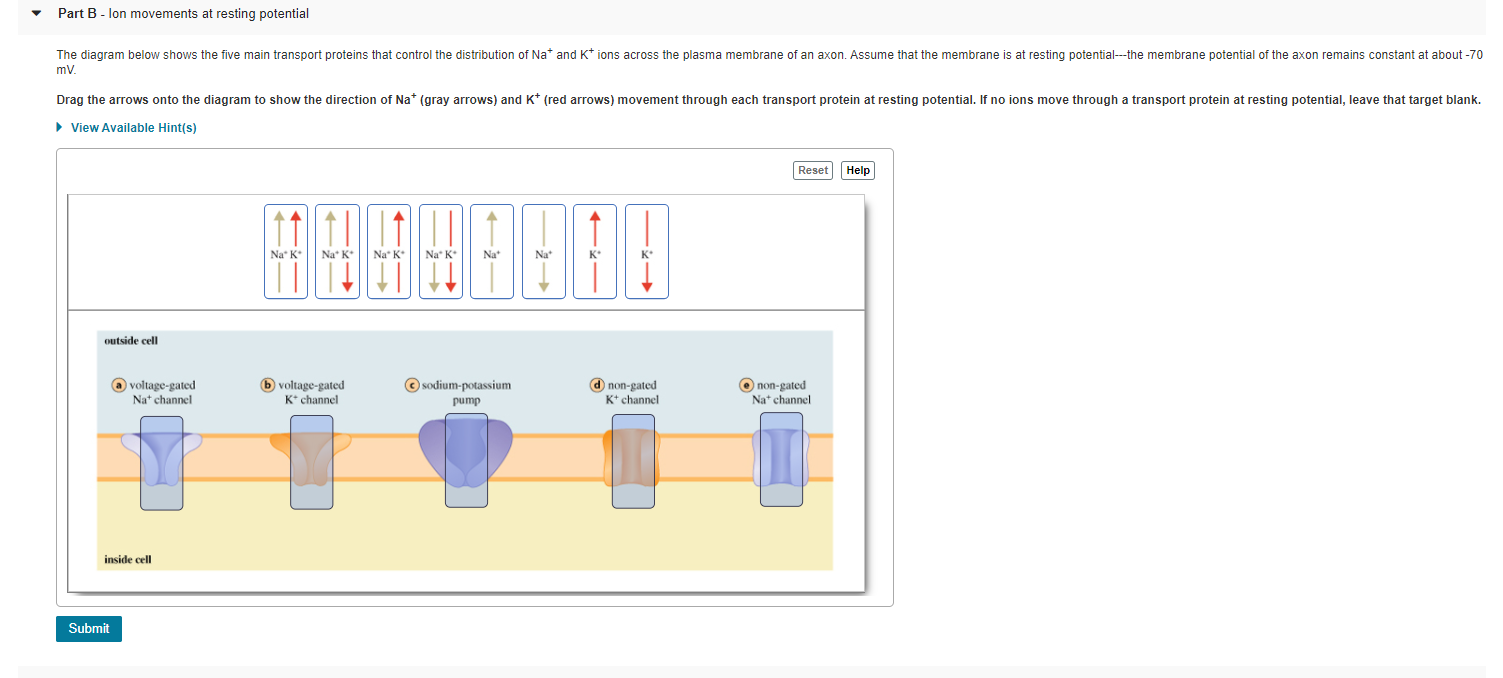Click the voltage-gated K⁺ channel illustration
1503x678 pixels.
312,465
